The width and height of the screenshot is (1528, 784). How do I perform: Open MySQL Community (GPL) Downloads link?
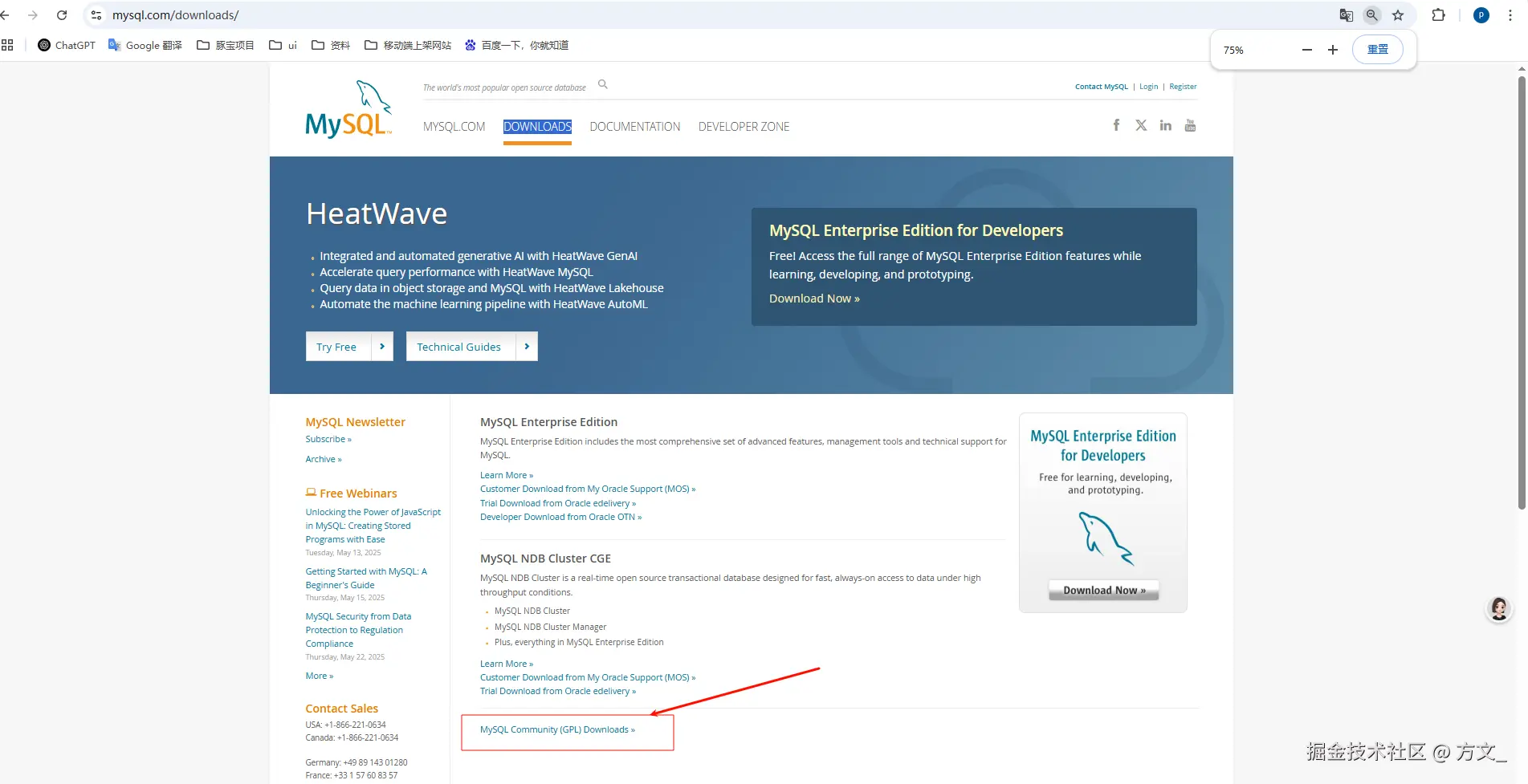[x=557, y=729]
